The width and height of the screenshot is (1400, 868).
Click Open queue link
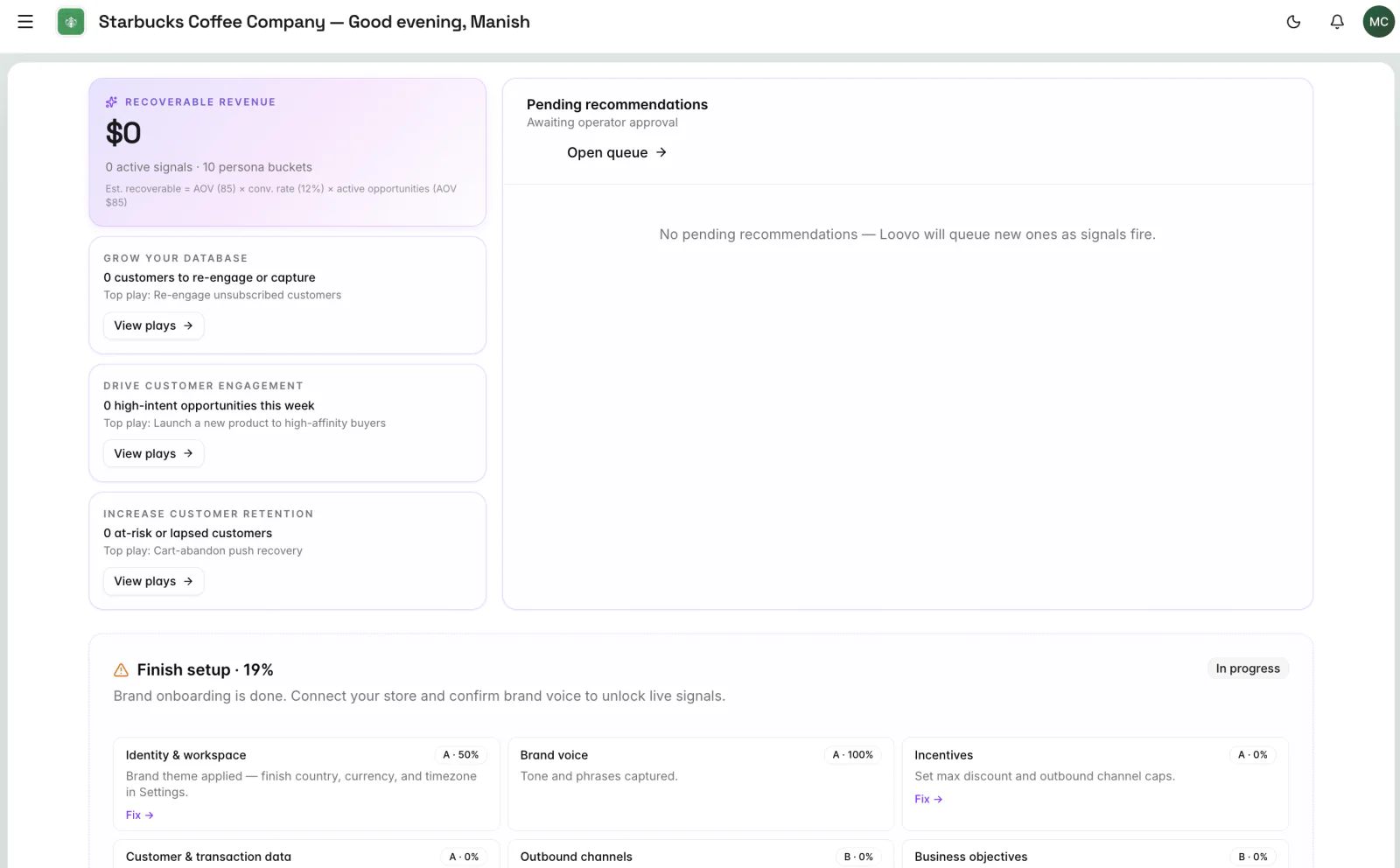pyautogui.click(x=617, y=152)
